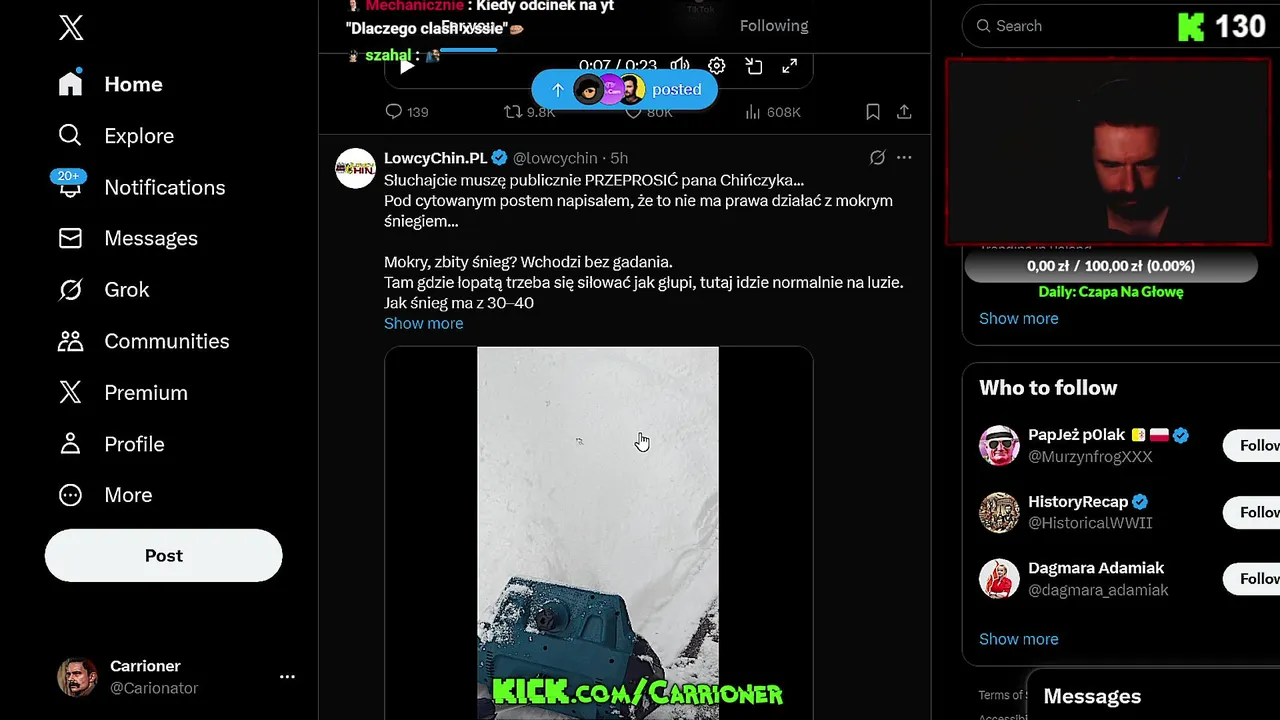Mute the video sound

pyautogui.click(x=680, y=66)
